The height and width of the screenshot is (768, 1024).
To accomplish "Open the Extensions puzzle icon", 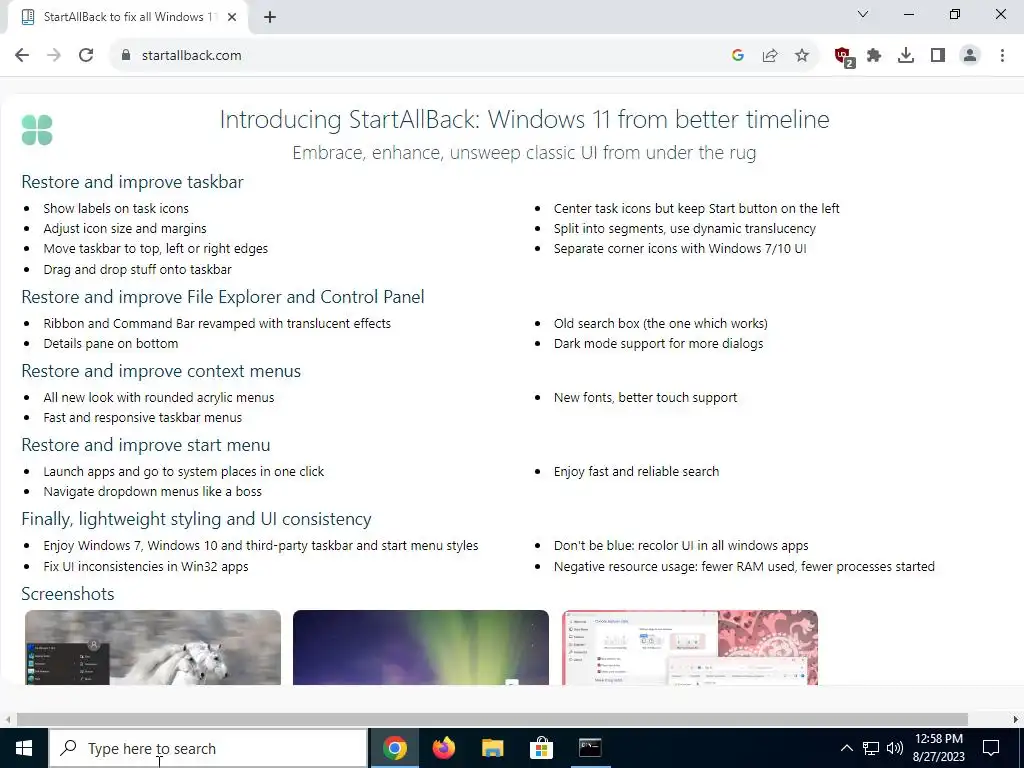I will coord(874,56).
